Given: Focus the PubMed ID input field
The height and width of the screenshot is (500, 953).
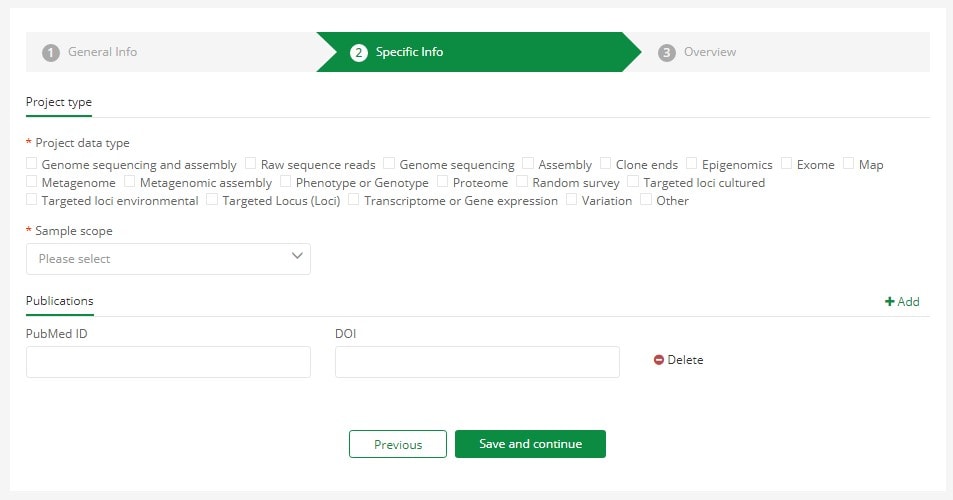Looking at the screenshot, I should (168, 362).
